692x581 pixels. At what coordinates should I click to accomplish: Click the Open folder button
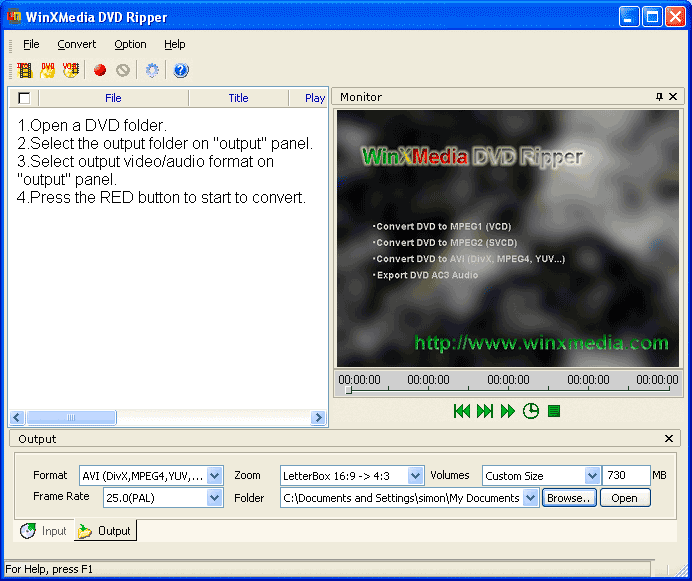[x=624, y=498]
